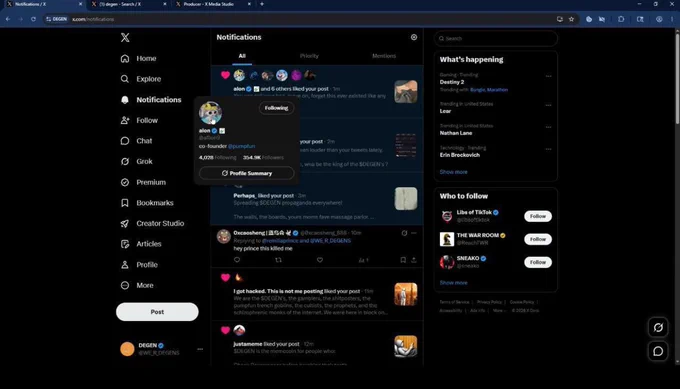Open options for Destiny 2 trend
The image size is (680, 389).
pos(549,76)
